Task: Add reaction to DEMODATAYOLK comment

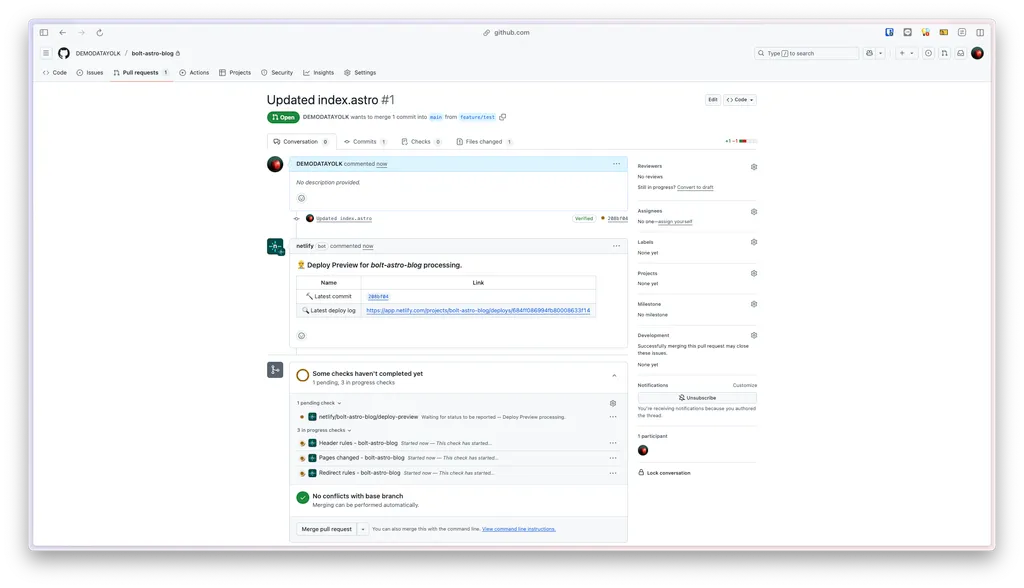Action: pos(301,198)
